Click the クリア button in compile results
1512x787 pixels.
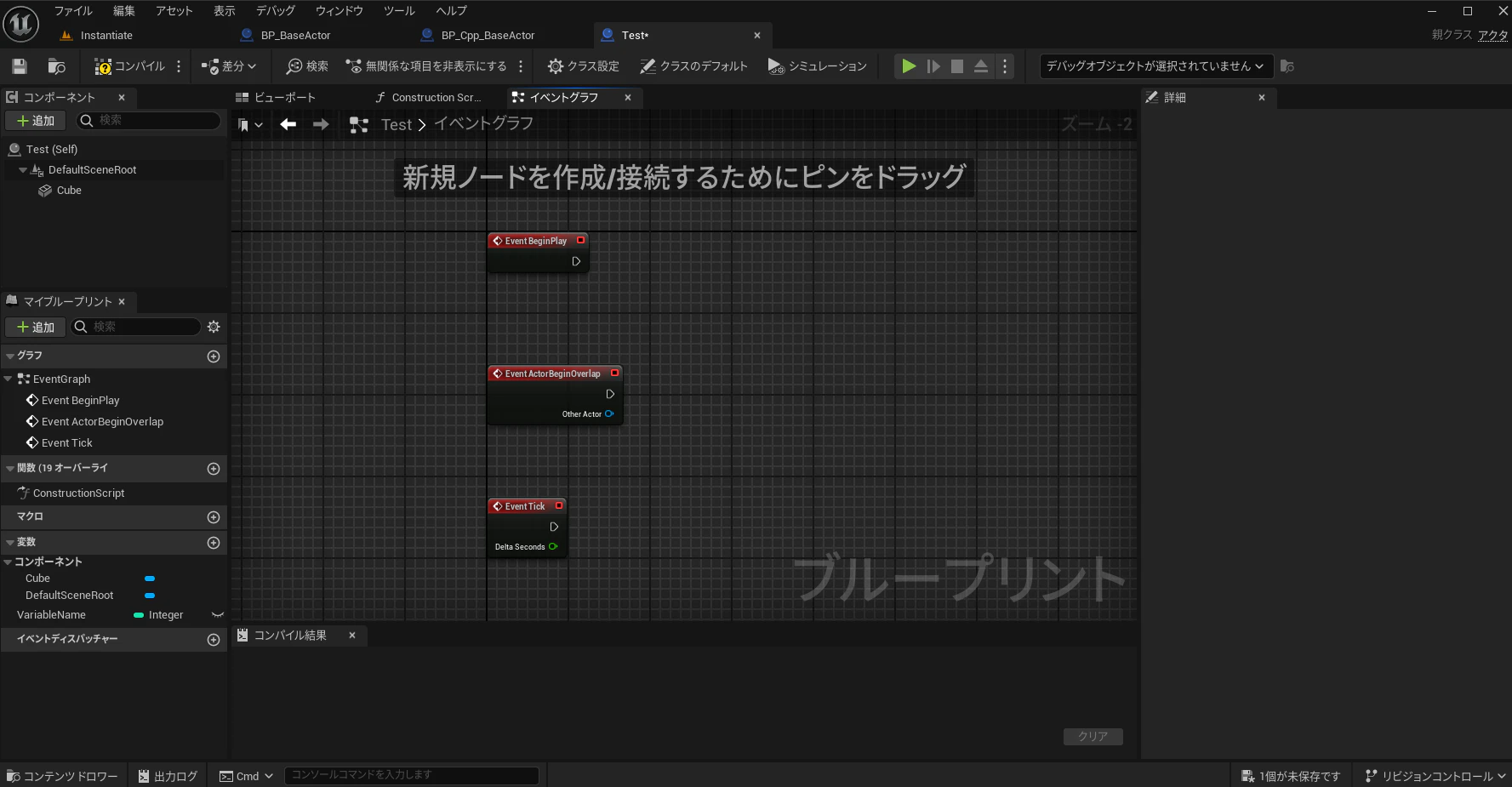click(1093, 737)
